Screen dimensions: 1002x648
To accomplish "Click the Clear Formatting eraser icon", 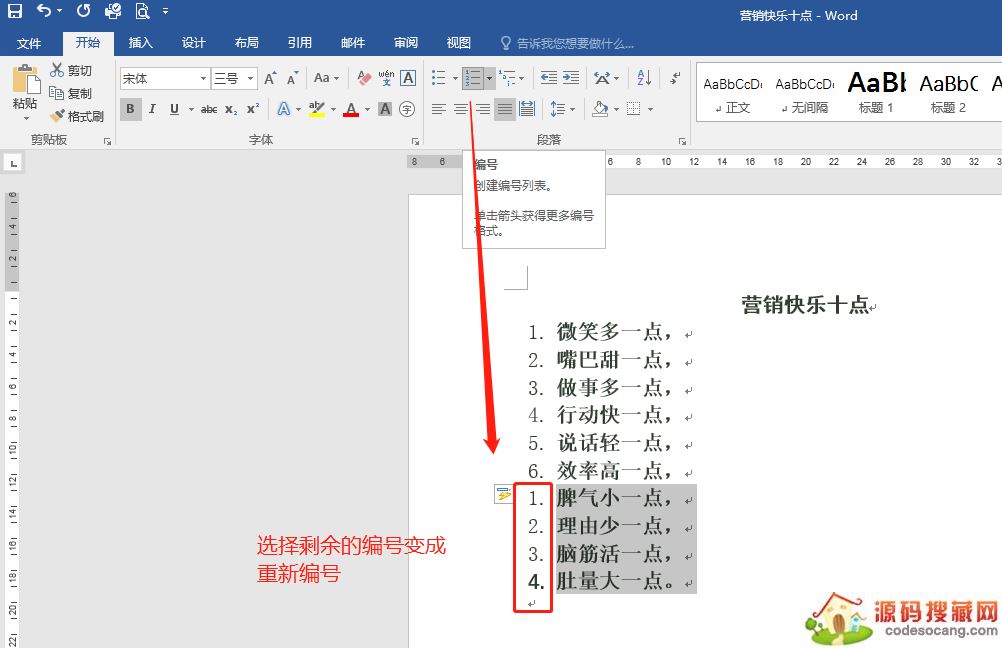I will click(364, 78).
